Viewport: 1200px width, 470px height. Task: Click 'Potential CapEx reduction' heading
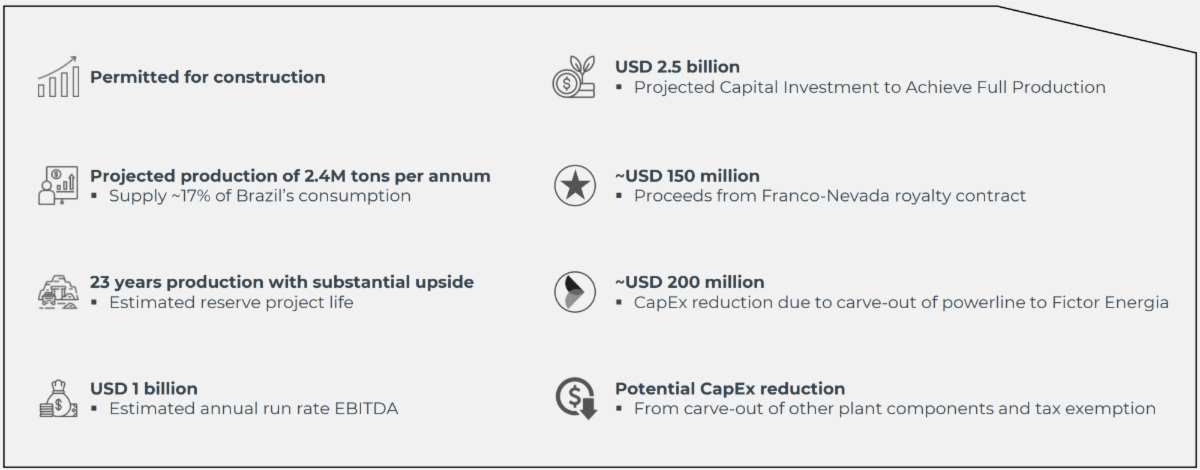(x=729, y=388)
